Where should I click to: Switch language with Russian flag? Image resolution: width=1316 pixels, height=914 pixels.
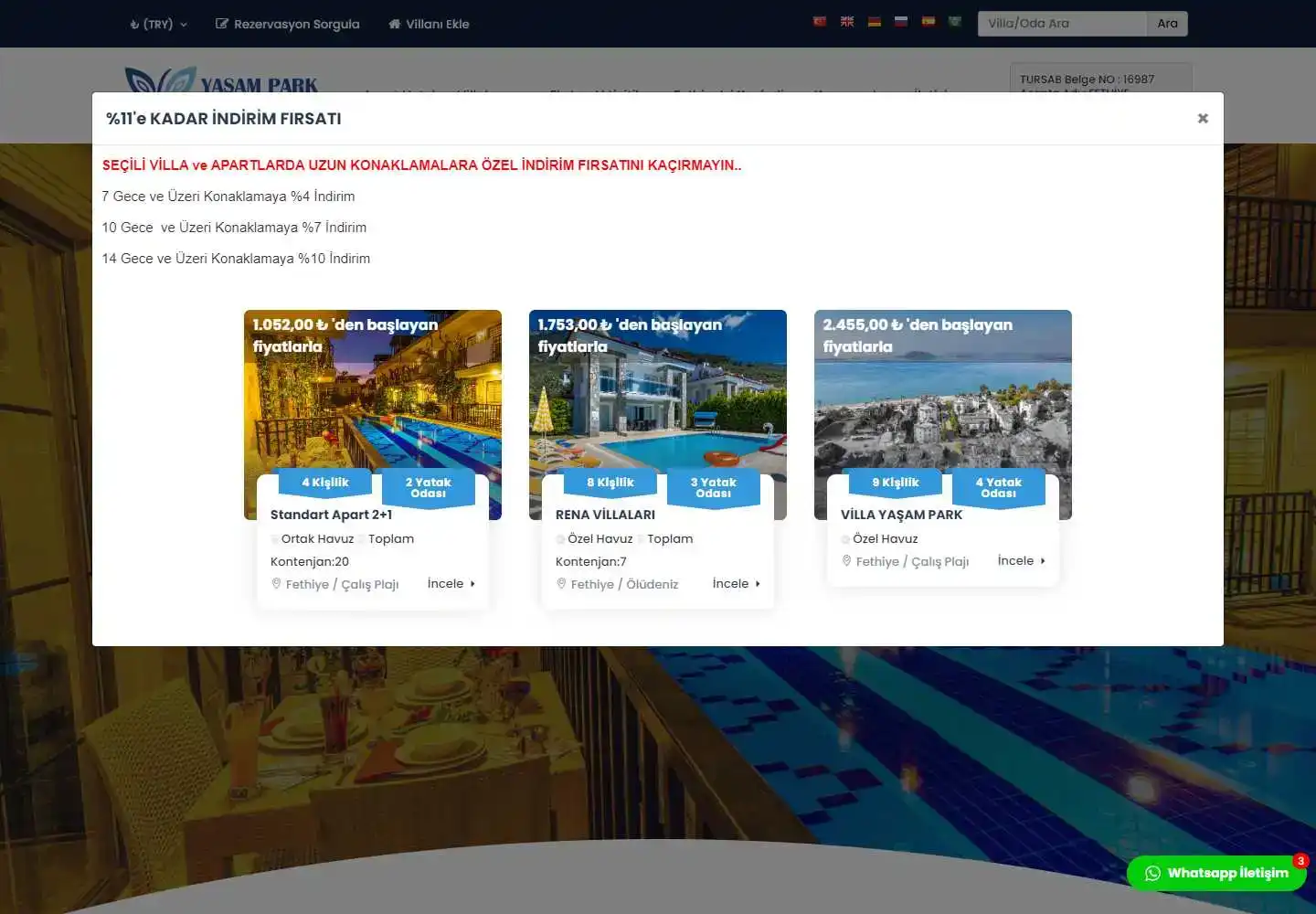pos(901,21)
